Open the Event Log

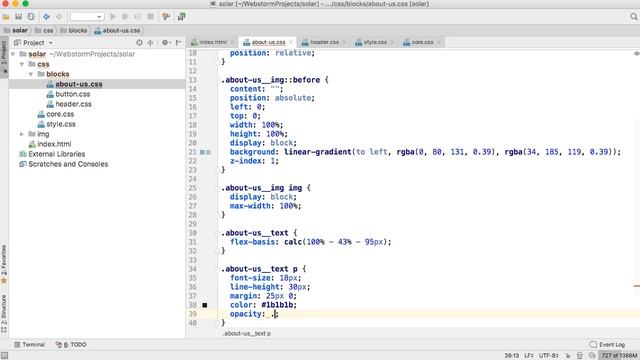coord(607,344)
